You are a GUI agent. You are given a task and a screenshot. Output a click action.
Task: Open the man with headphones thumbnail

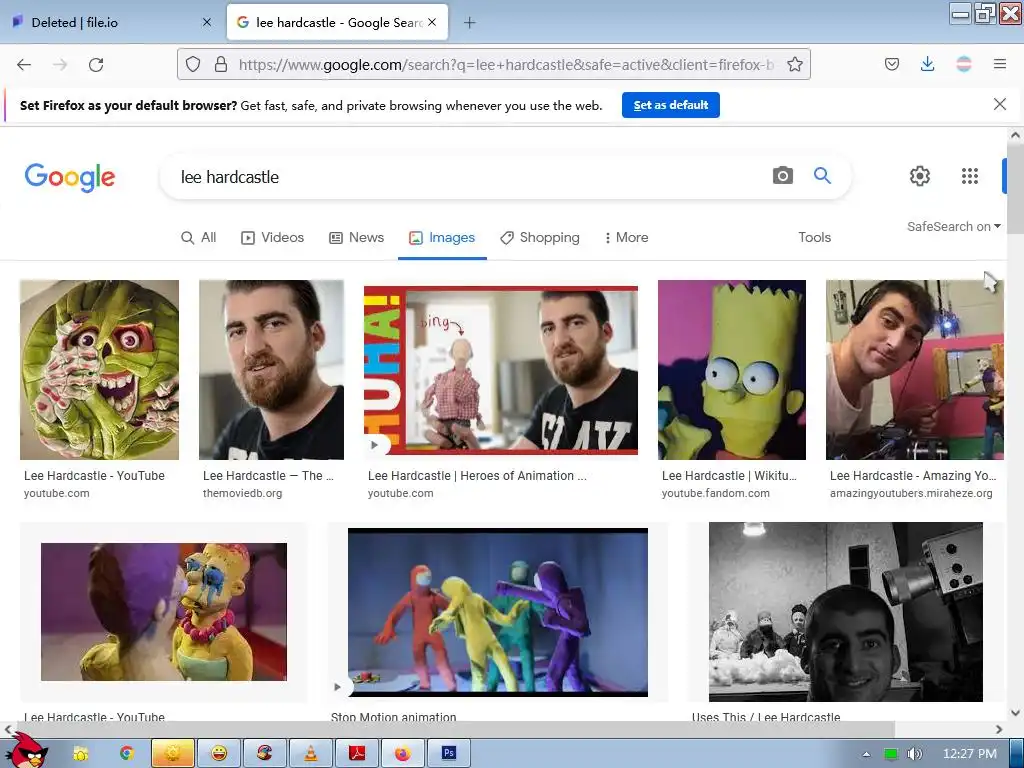914,370
